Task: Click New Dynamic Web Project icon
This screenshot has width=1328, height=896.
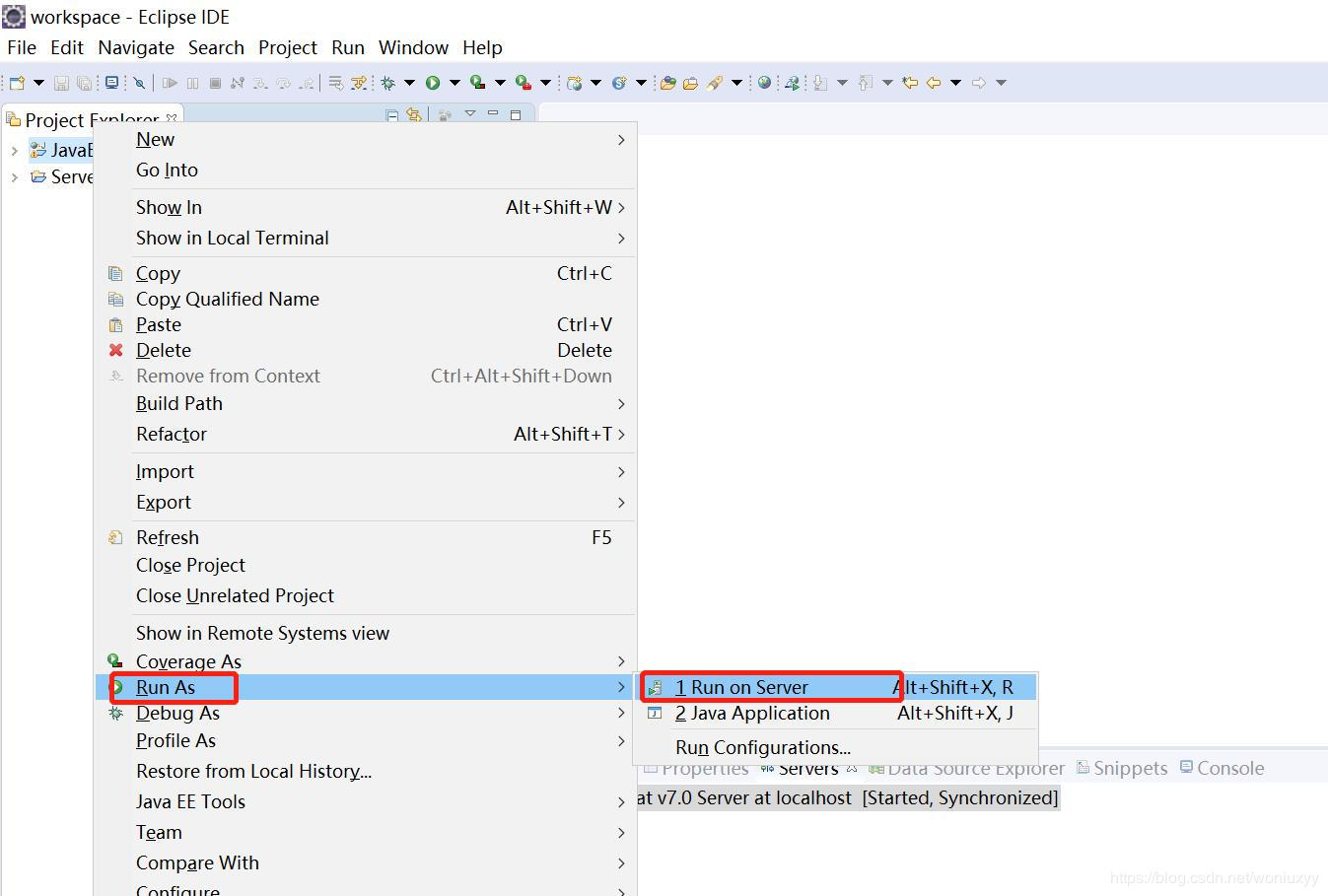Action: tap(574, 83)
